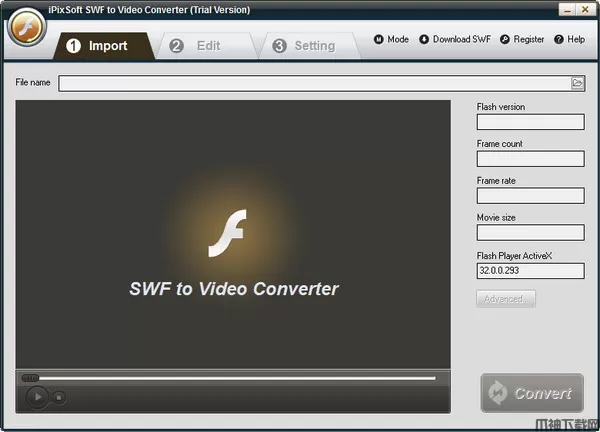Click Download SWF in the toolbar

coord(455,39)
